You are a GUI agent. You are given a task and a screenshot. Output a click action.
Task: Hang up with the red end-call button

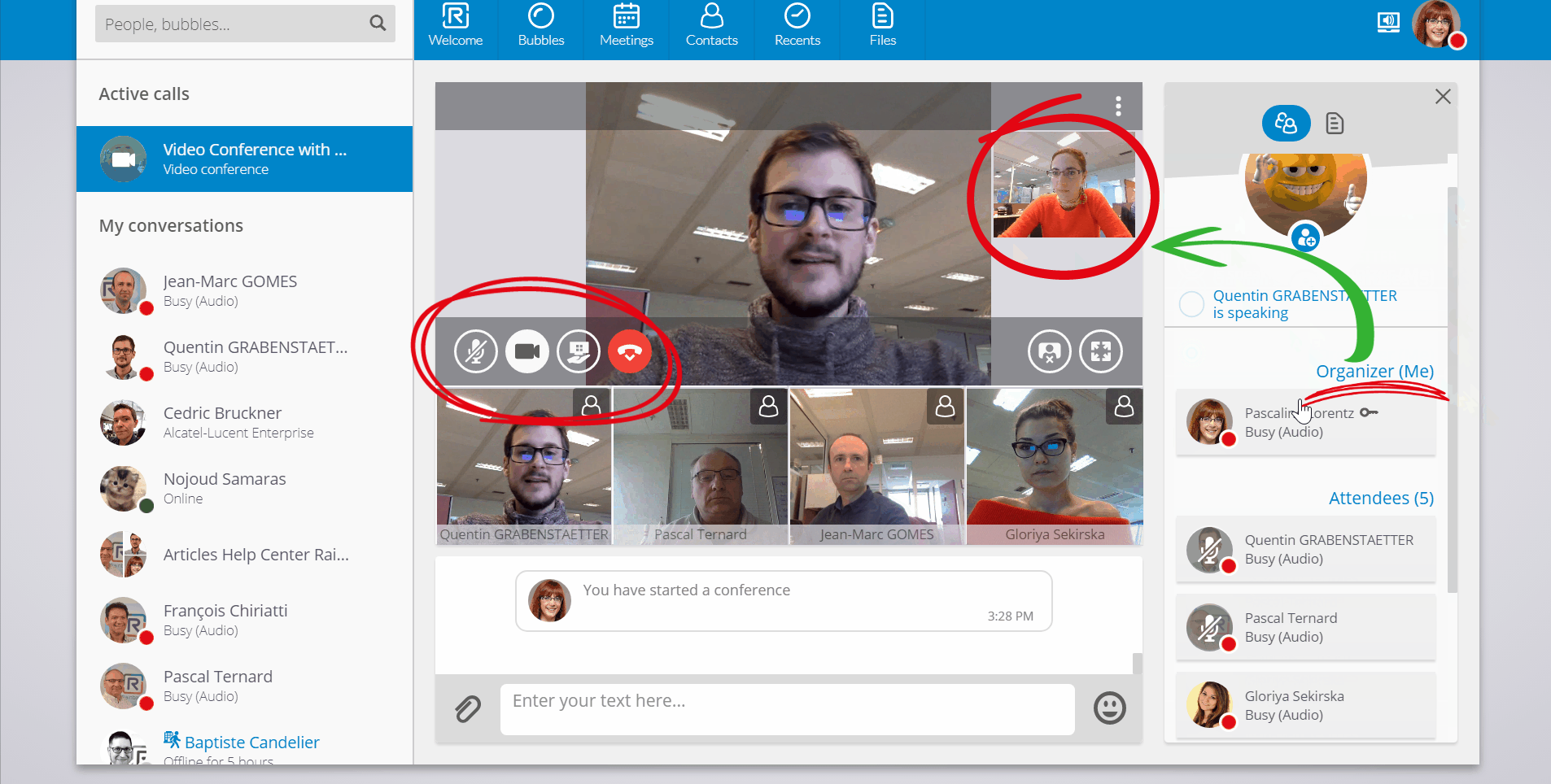tap(630, 351)
